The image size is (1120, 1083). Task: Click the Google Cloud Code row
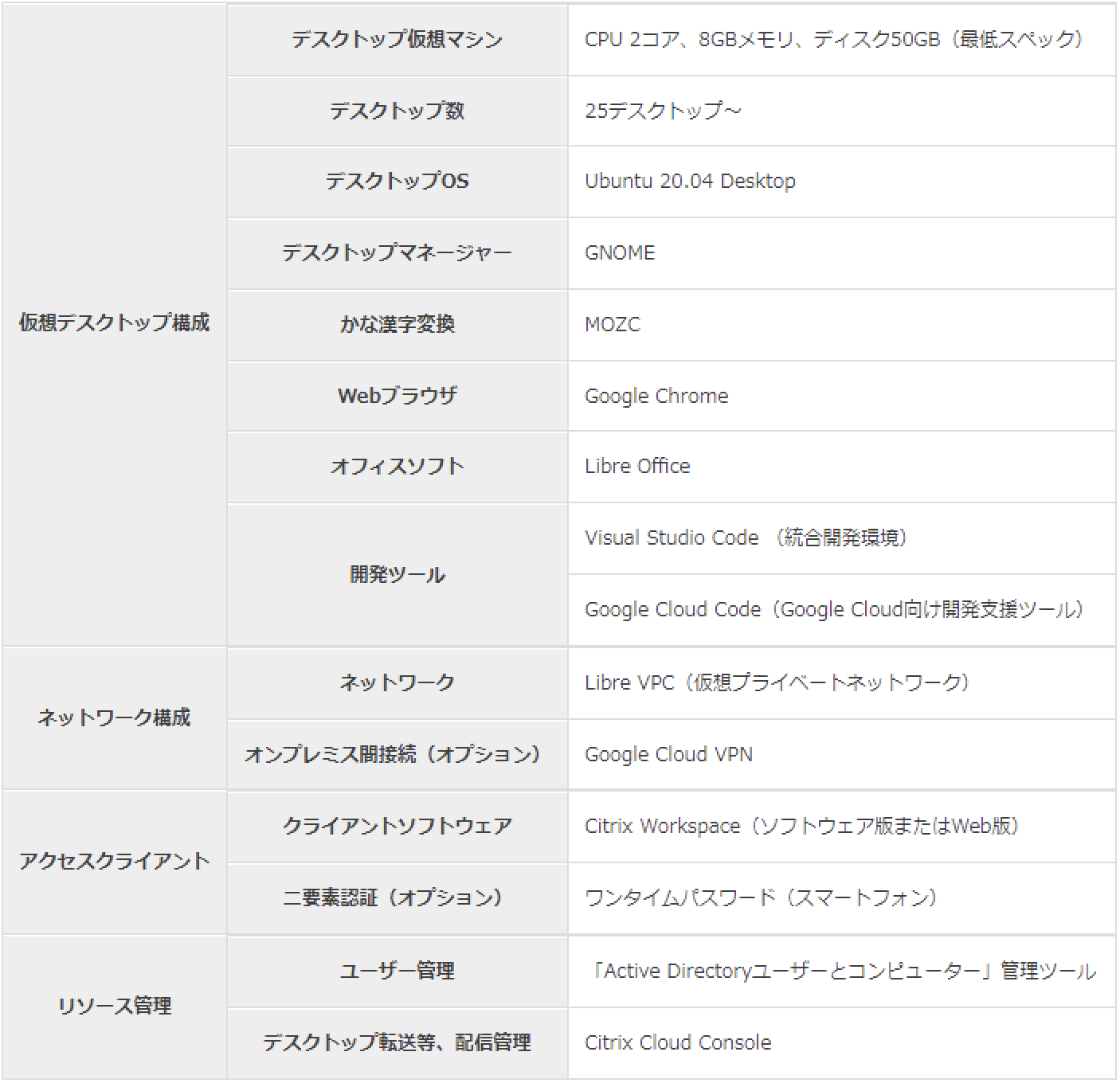click(x=835, y=609)
